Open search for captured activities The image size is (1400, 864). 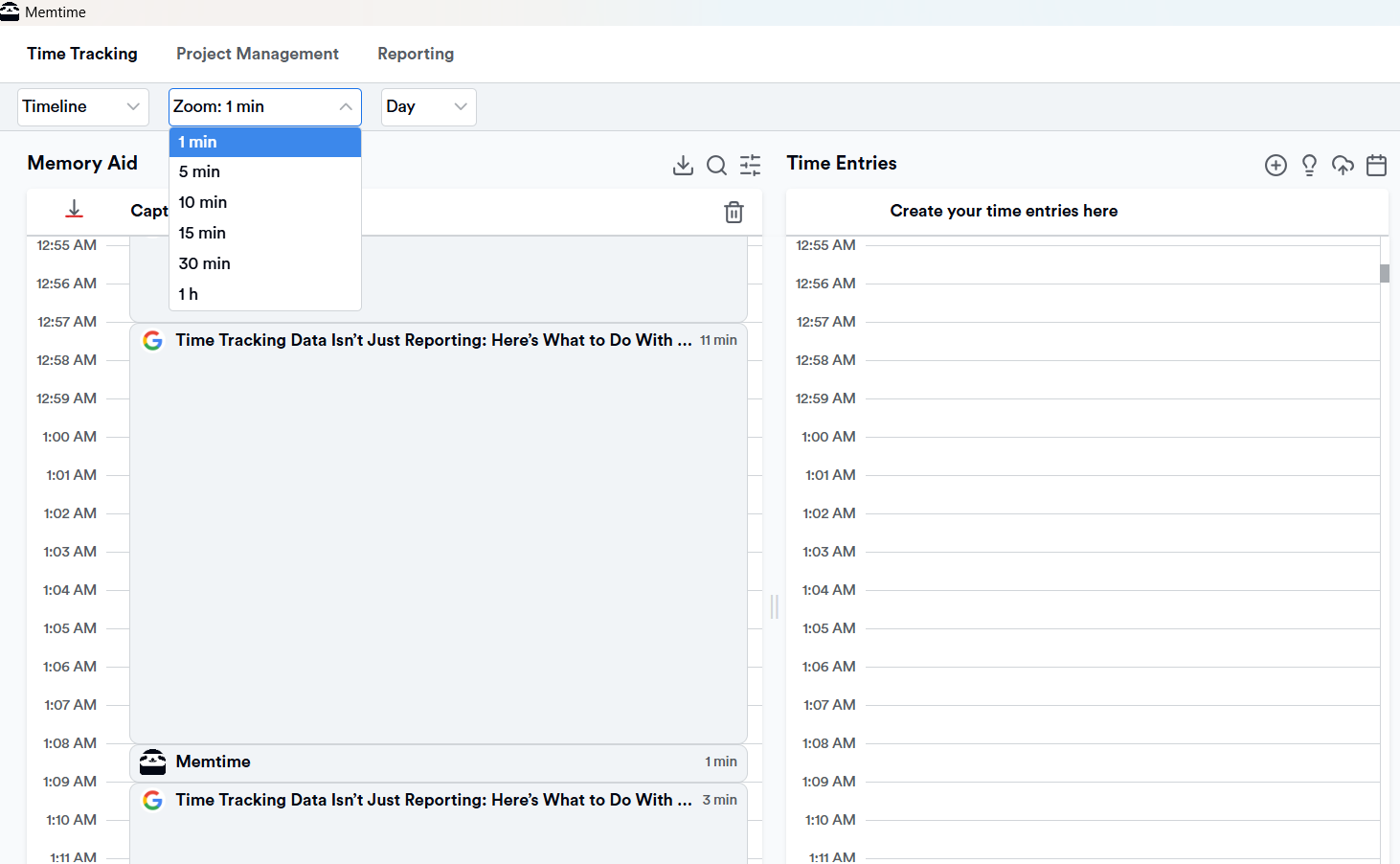pos(716,165)
